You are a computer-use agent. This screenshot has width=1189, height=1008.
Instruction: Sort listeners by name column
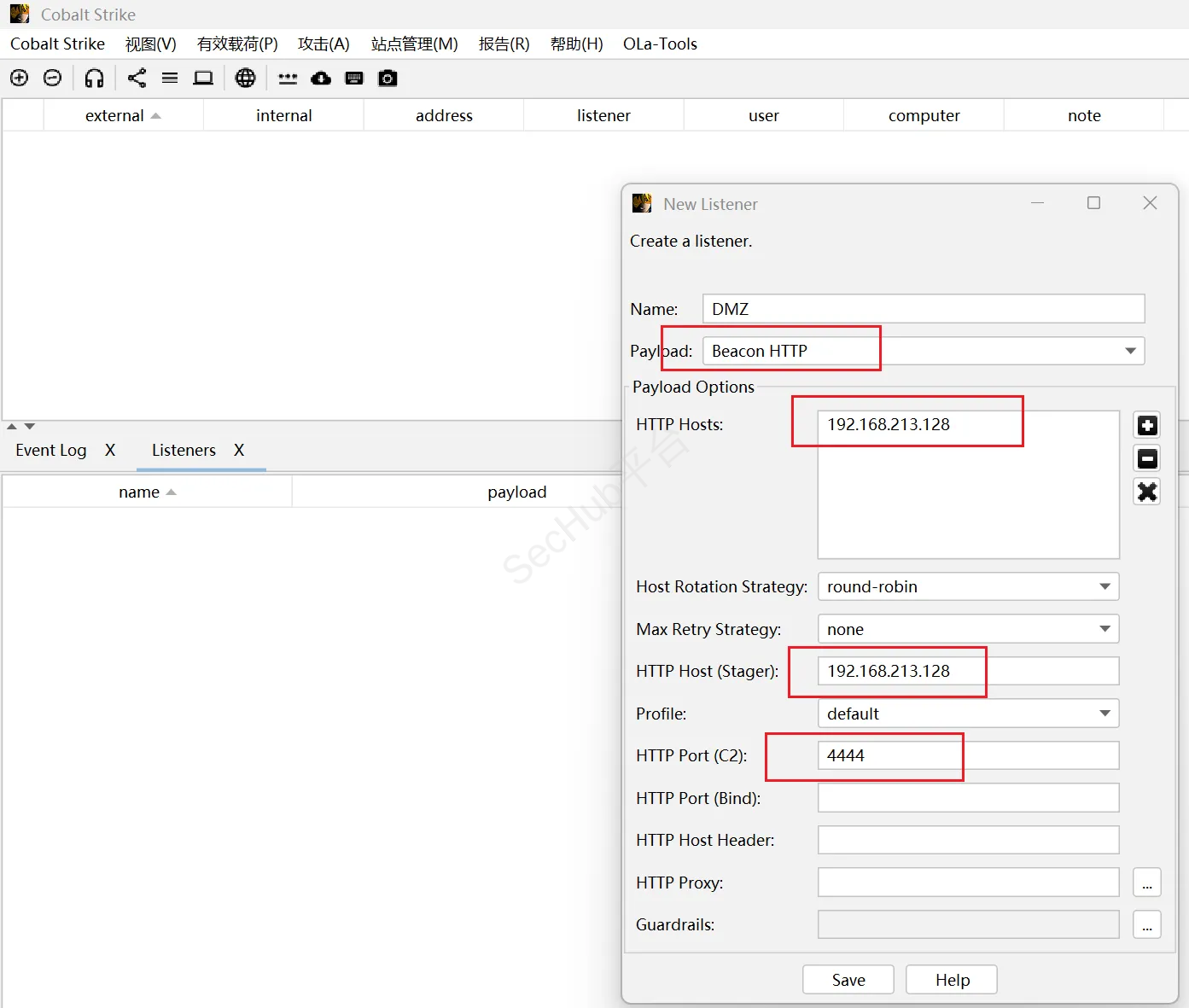[x=147, y=492]
